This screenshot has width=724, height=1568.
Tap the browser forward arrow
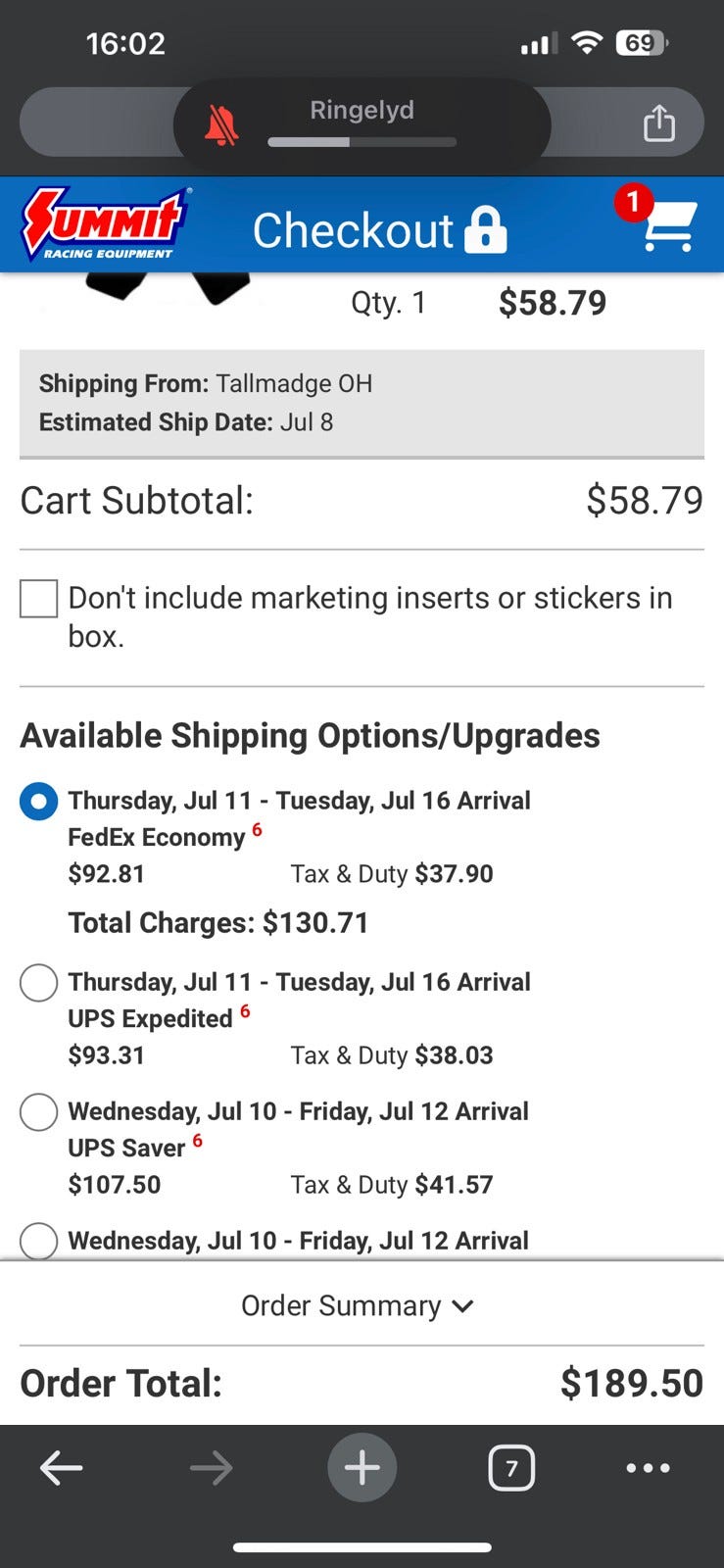211,1467
